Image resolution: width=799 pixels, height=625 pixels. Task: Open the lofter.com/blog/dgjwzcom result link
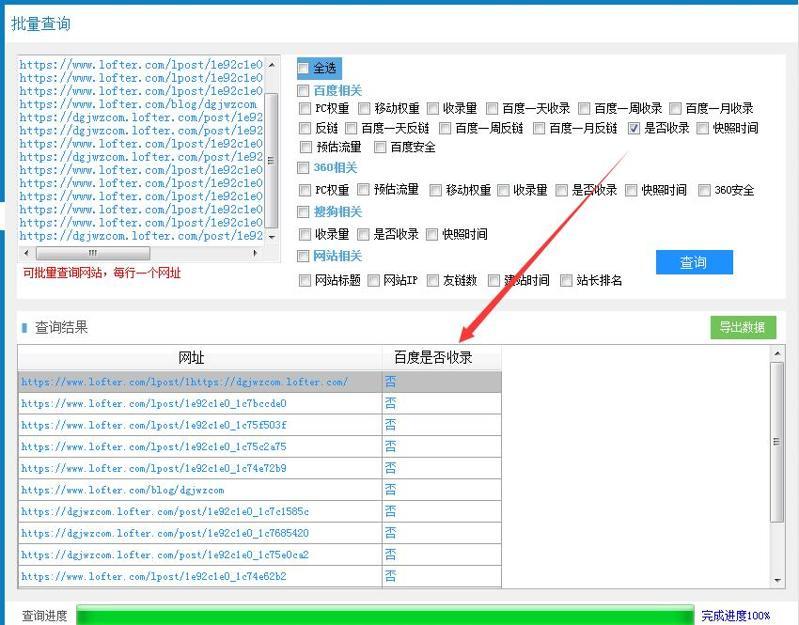click(x=123, y=490)
